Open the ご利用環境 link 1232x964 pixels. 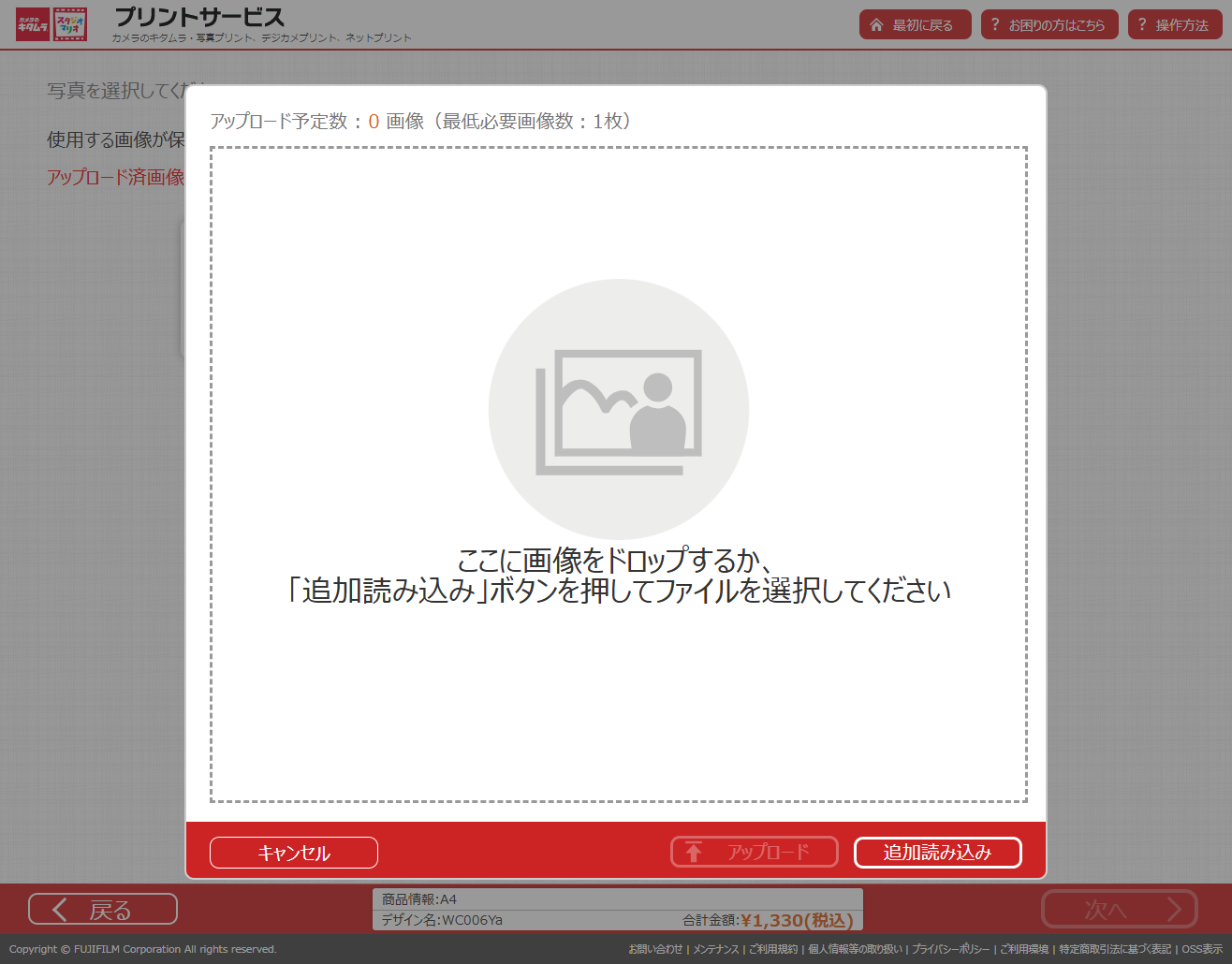pyautogui.click(x=1026, y=949)
